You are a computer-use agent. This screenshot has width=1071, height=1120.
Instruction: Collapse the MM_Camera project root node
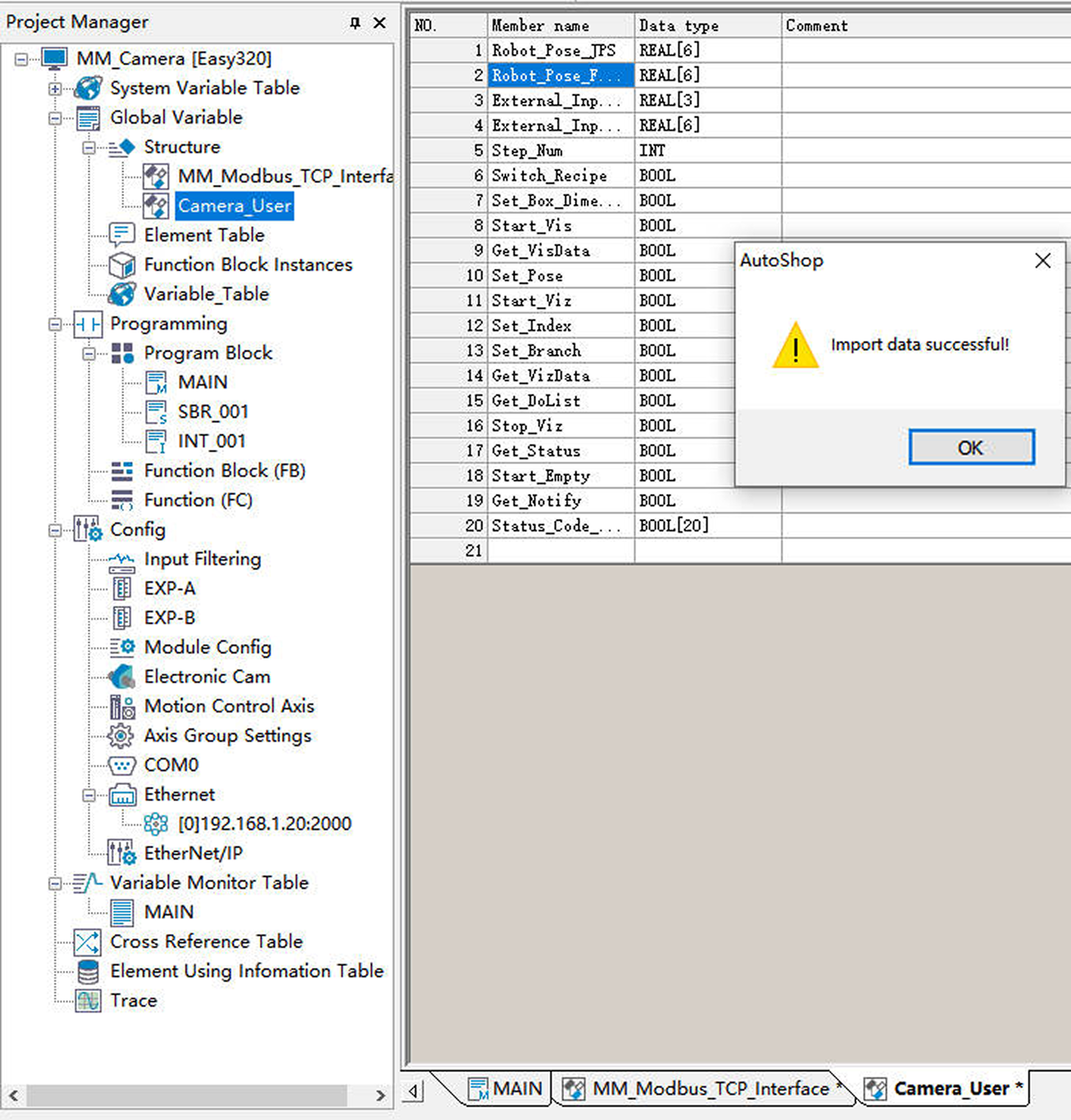pos(21,59)
